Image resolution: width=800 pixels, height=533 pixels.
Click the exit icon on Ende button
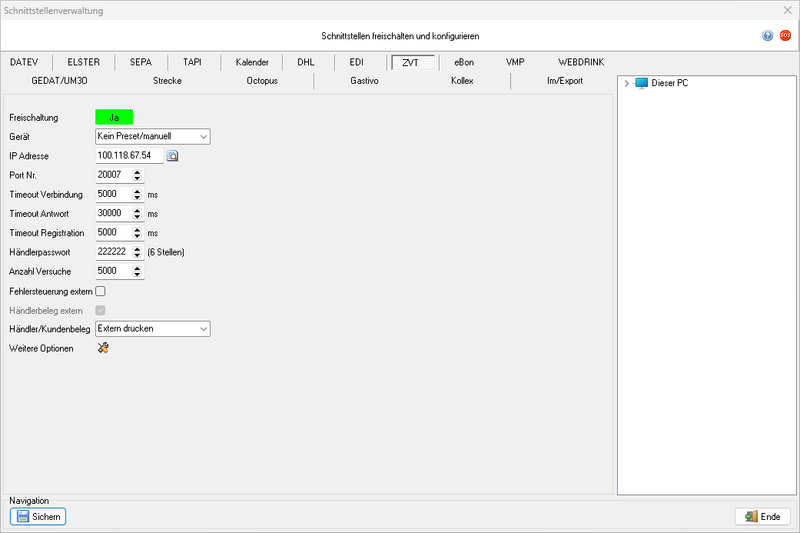point(749,517)
